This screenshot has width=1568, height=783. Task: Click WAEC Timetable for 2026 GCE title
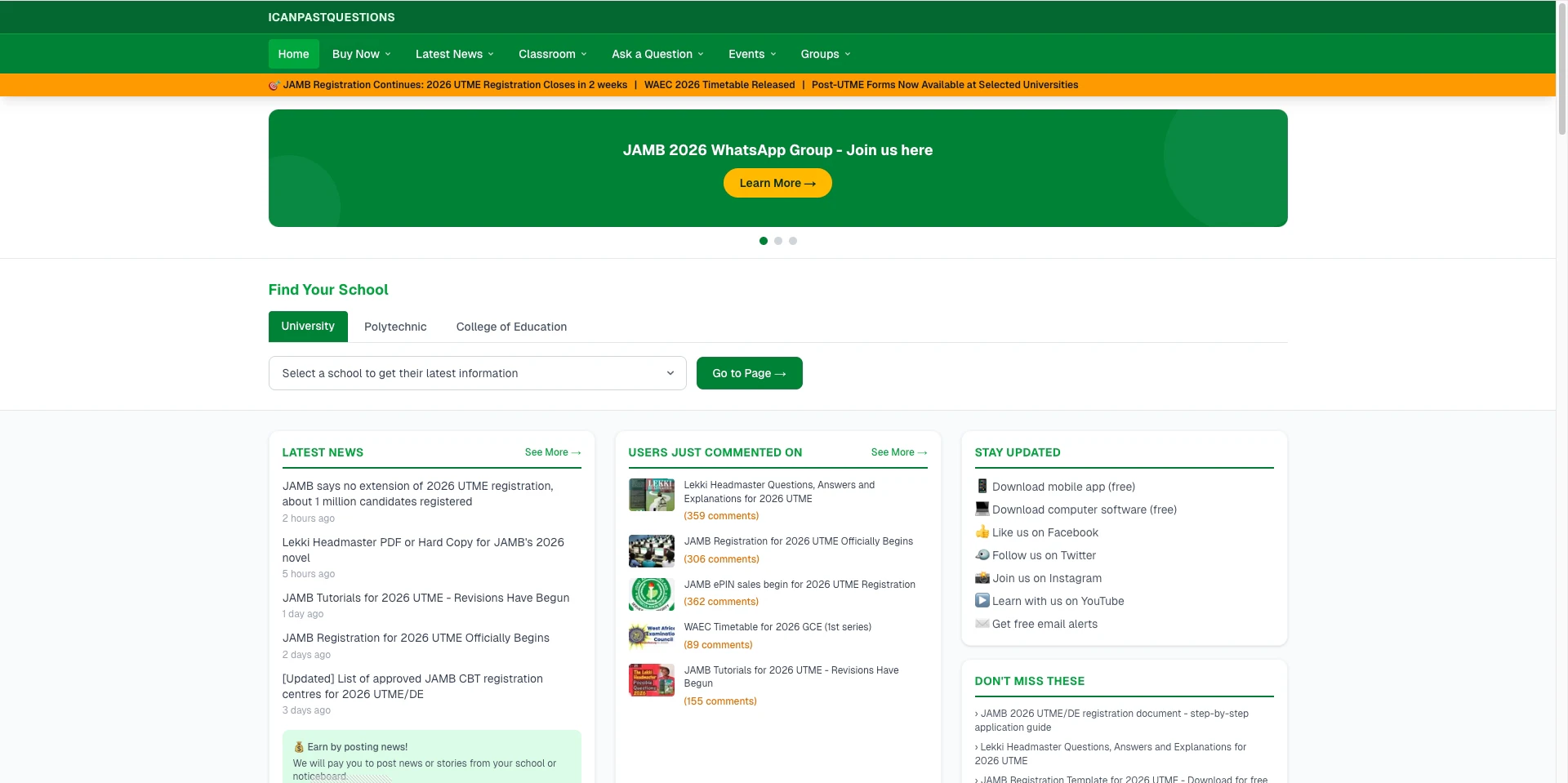click(777, 627)
